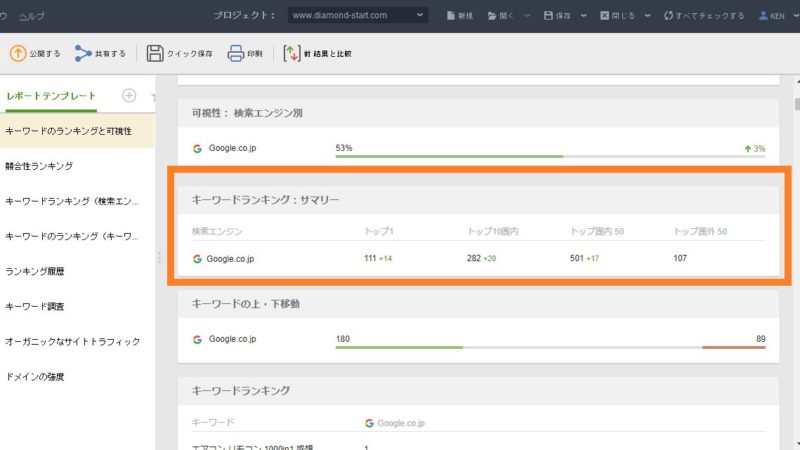Click Google icon in keyword movement row

coord(197,339)
